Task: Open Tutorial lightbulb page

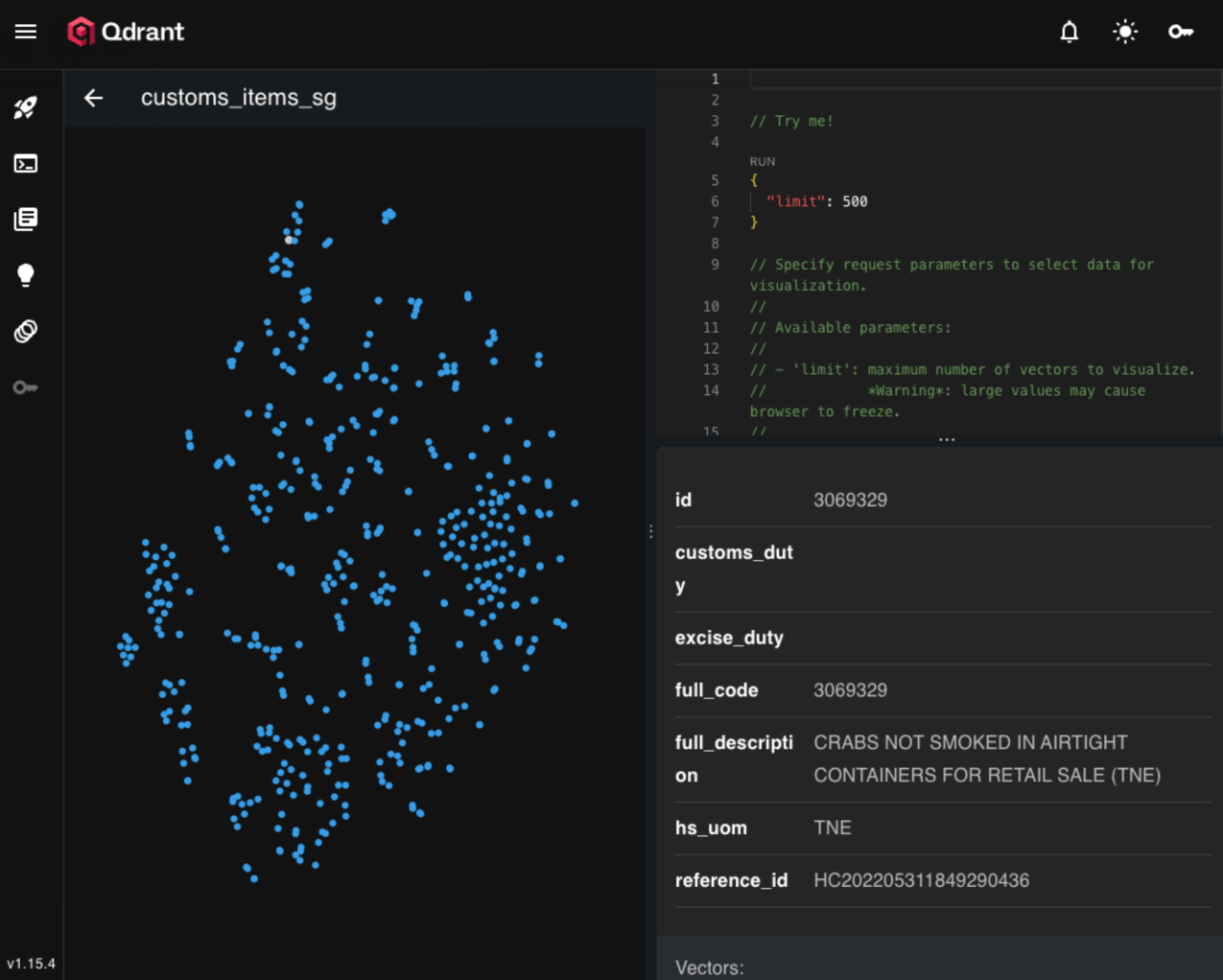Action: click(x=26, y=276)
